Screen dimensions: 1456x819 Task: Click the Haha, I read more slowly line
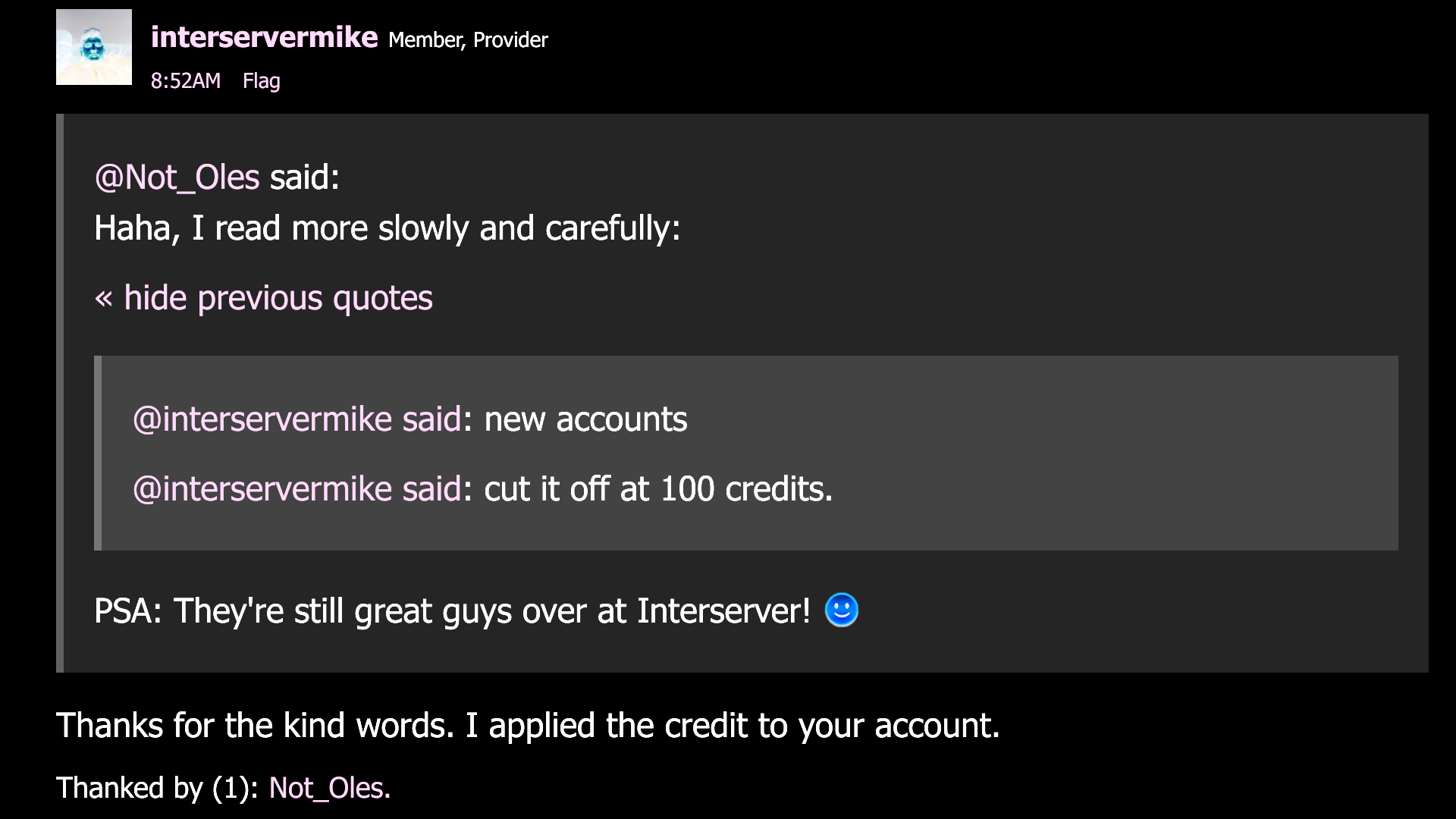(388, 227)
